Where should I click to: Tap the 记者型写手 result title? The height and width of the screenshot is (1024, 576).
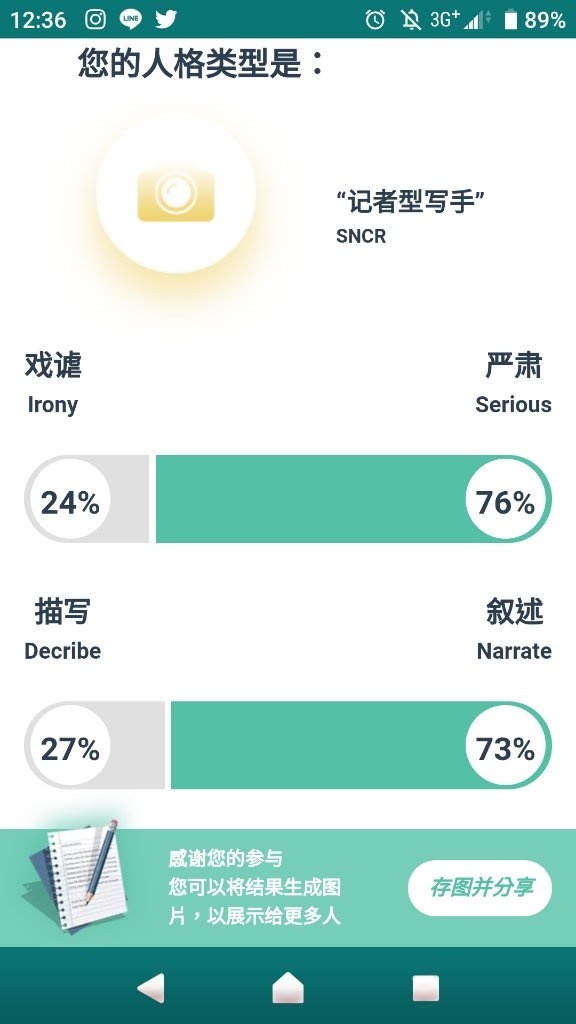pyautogui.click(x=410, y=202)
